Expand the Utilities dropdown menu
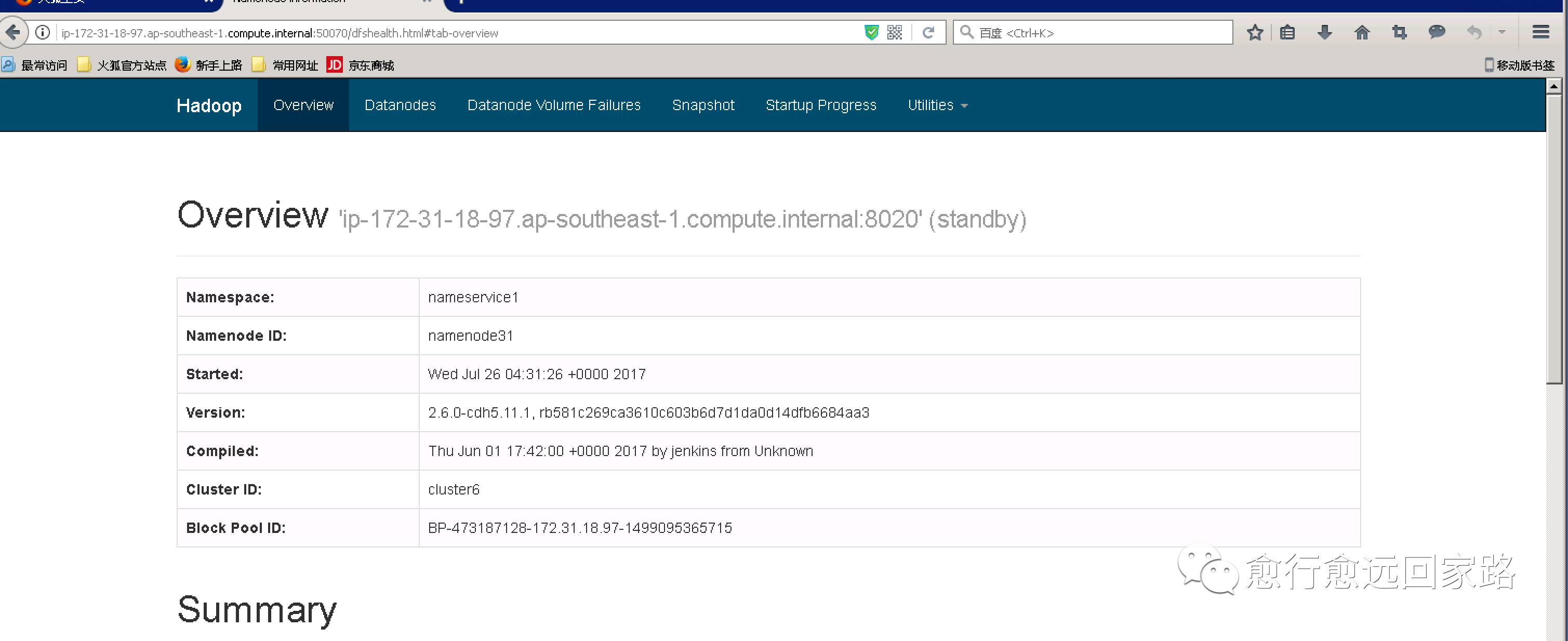 (937, 105)
